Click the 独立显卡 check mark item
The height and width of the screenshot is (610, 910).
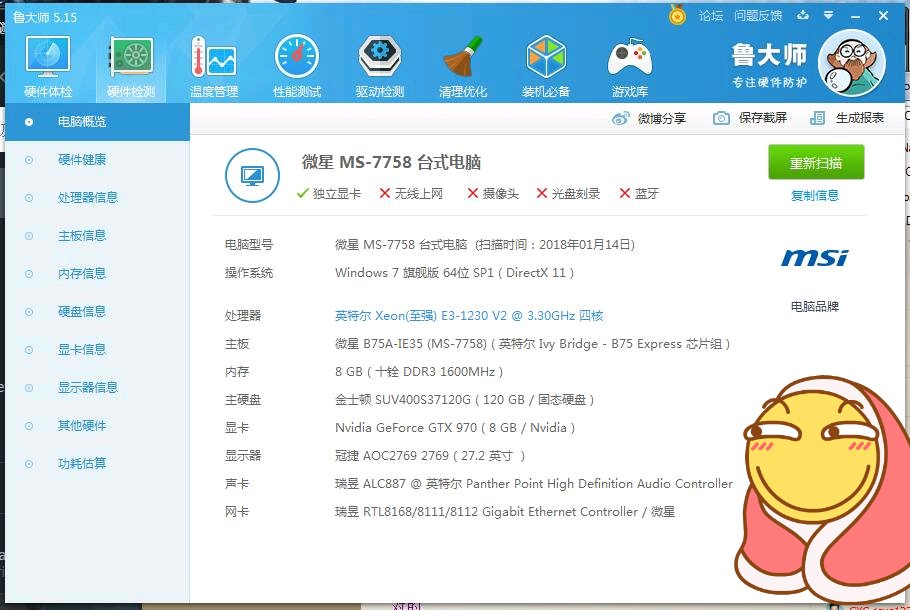pos(328,193)
